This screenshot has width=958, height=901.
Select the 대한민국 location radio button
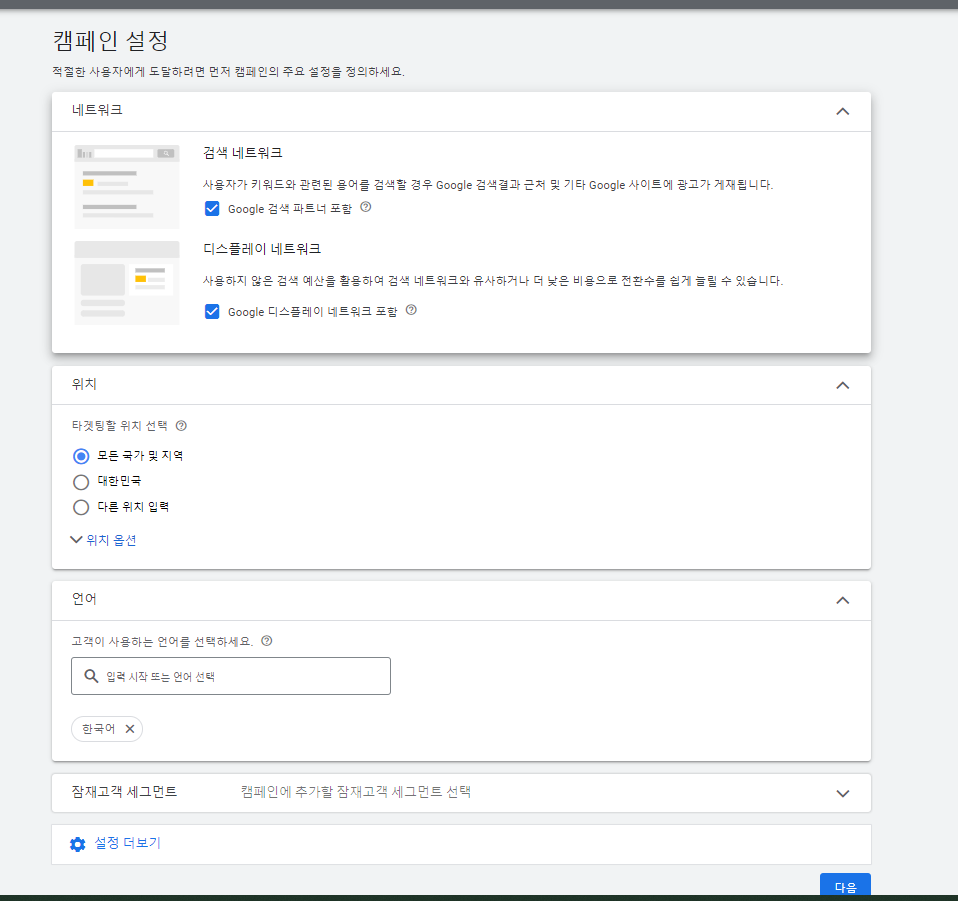point(80,481)
